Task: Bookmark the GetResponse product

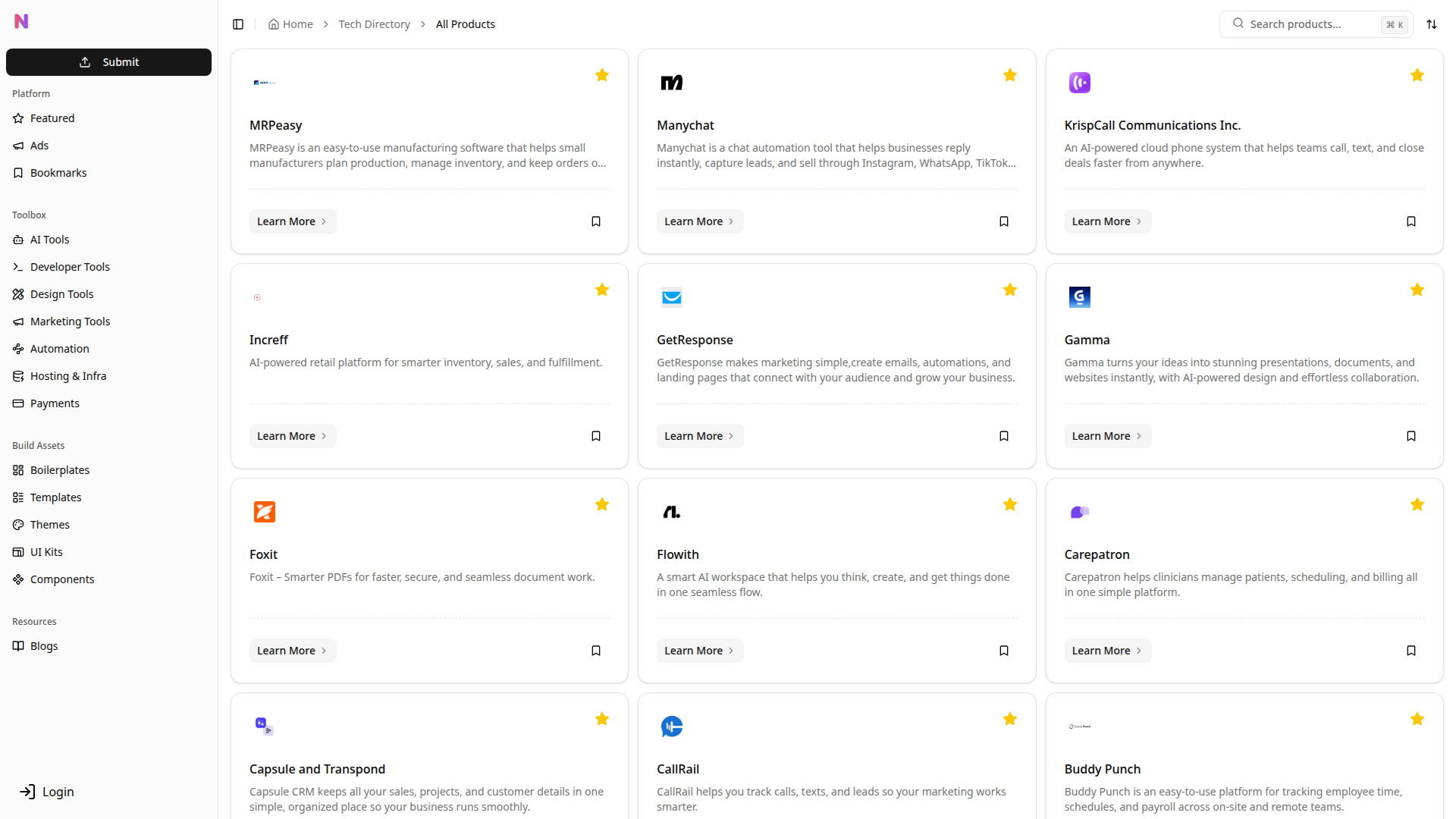Action: coord(1003,435)
